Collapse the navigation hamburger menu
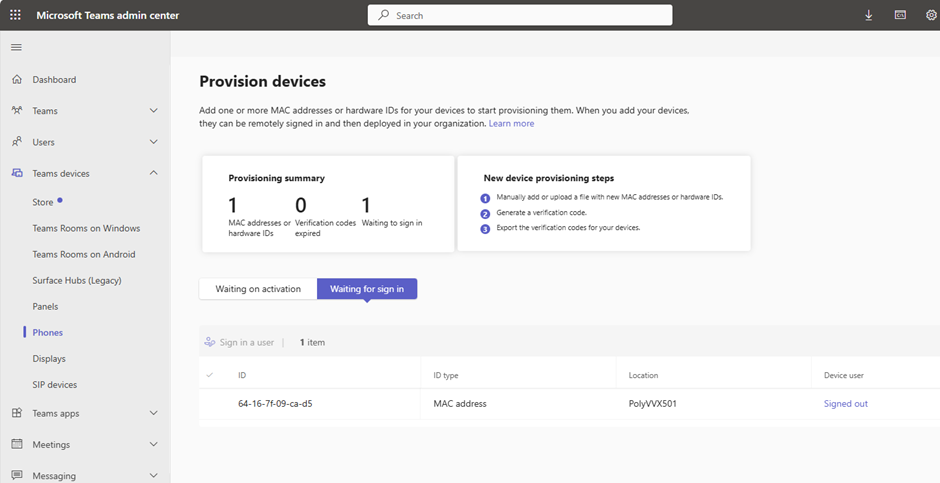 click(17, 47)
